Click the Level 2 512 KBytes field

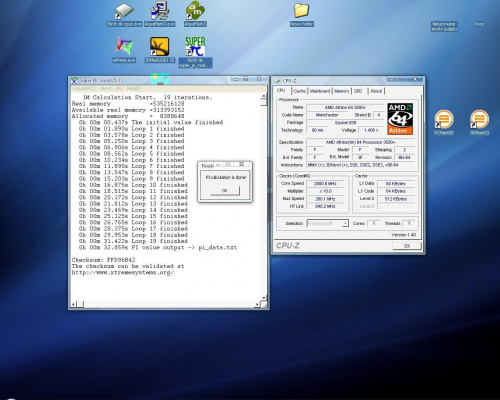396,199
